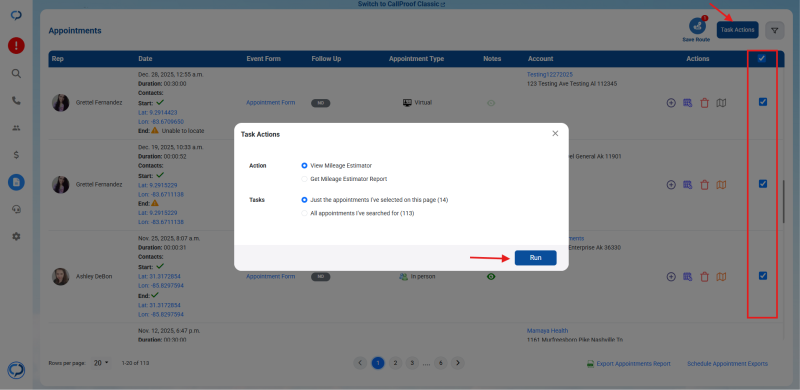Open the red alert notification icon
Screen dimensions: 800x390
click(x=16, y=46)
